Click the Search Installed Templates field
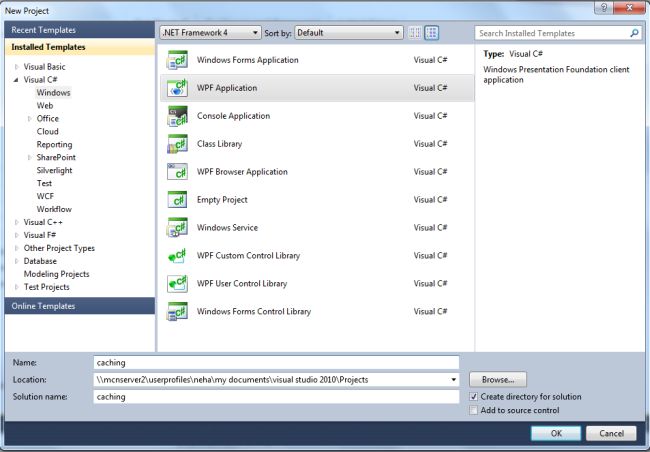This screenshot has width=650, height=452. (x=558, y=33)
